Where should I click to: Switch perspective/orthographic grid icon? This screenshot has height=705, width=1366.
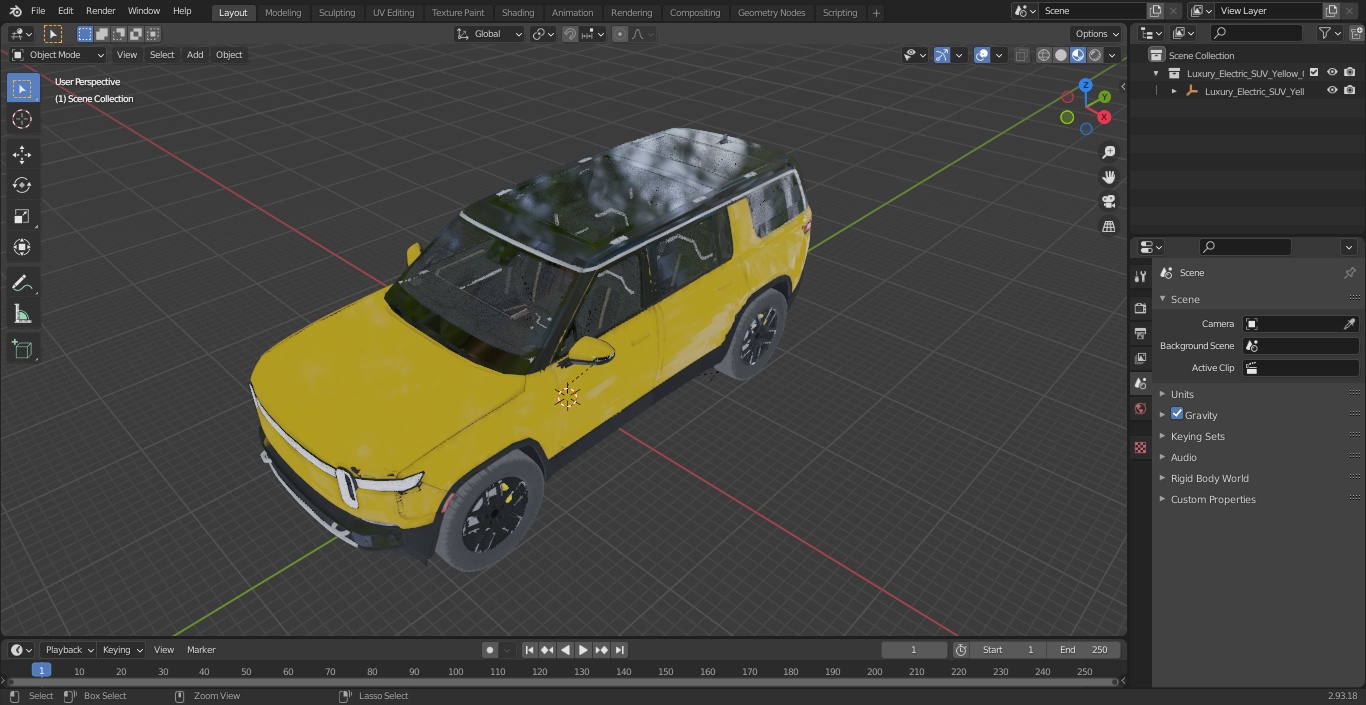pos(1108,227)
